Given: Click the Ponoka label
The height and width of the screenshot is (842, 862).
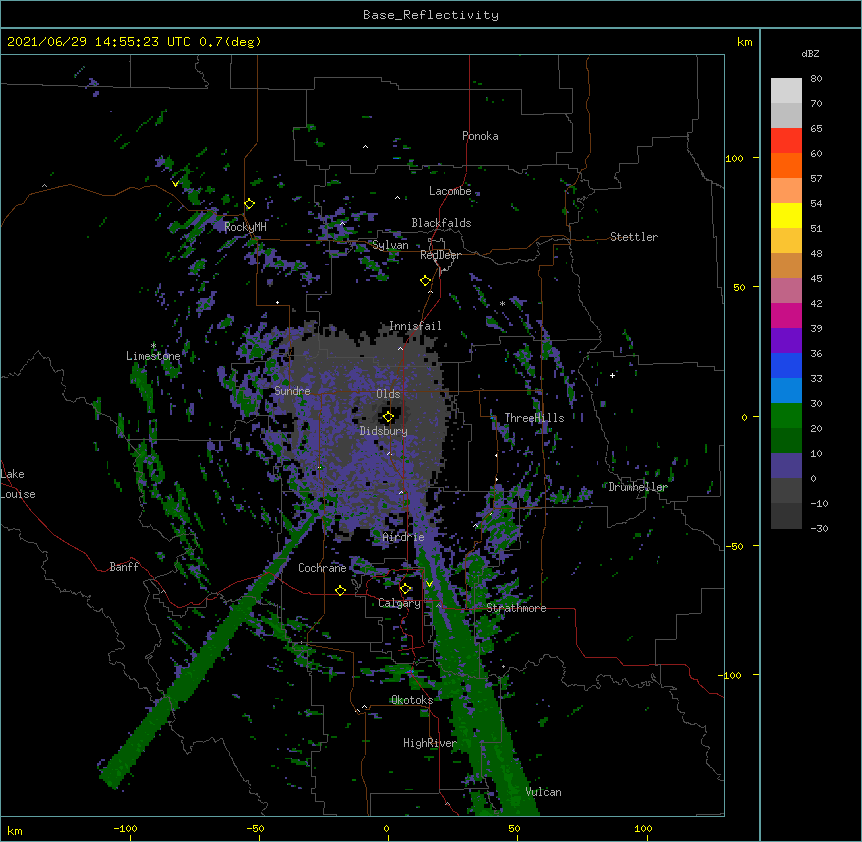Looking at the screenshot, I should [480, 136].
